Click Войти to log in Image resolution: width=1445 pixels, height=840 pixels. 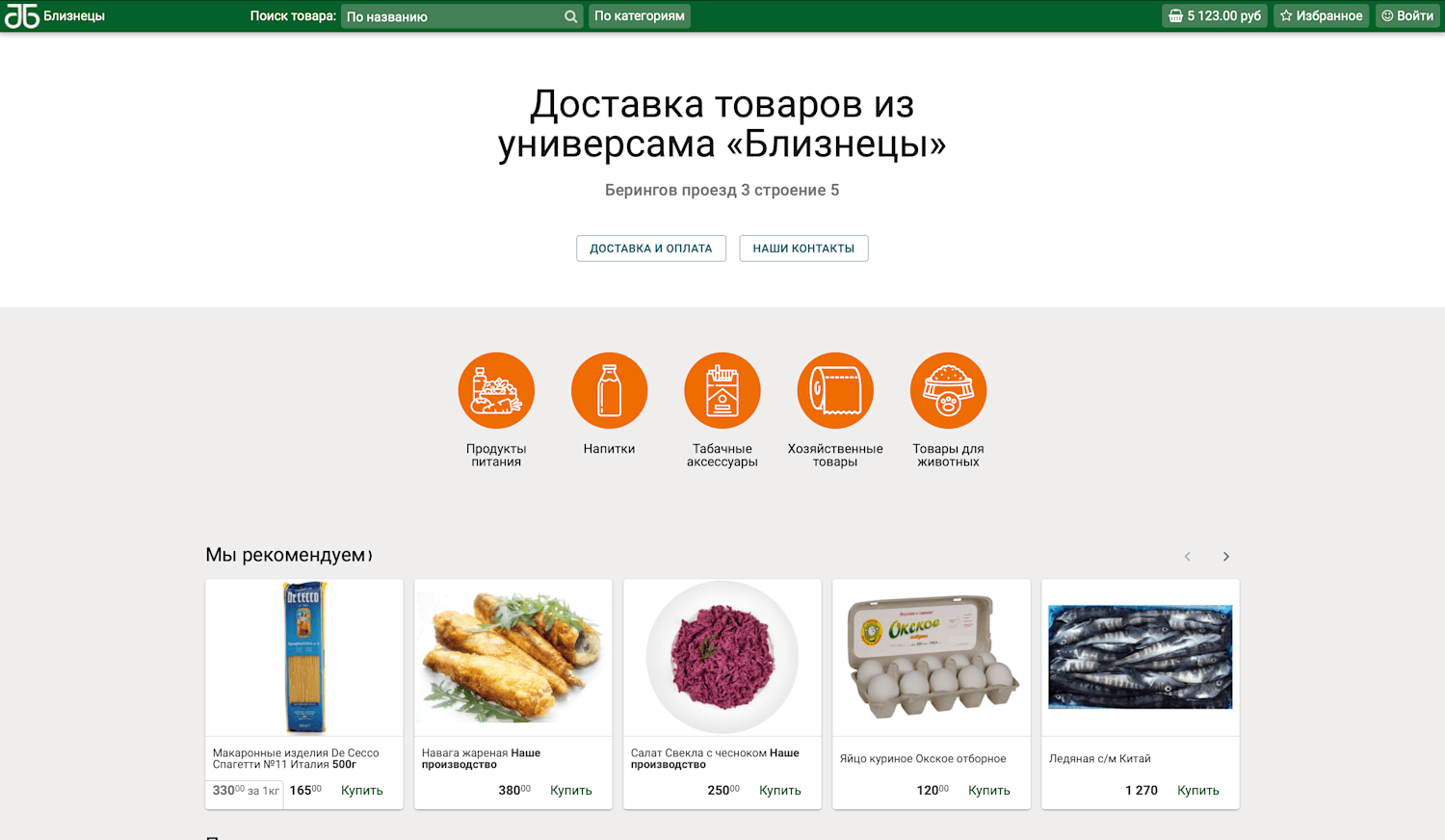(x=1407, y=15)
